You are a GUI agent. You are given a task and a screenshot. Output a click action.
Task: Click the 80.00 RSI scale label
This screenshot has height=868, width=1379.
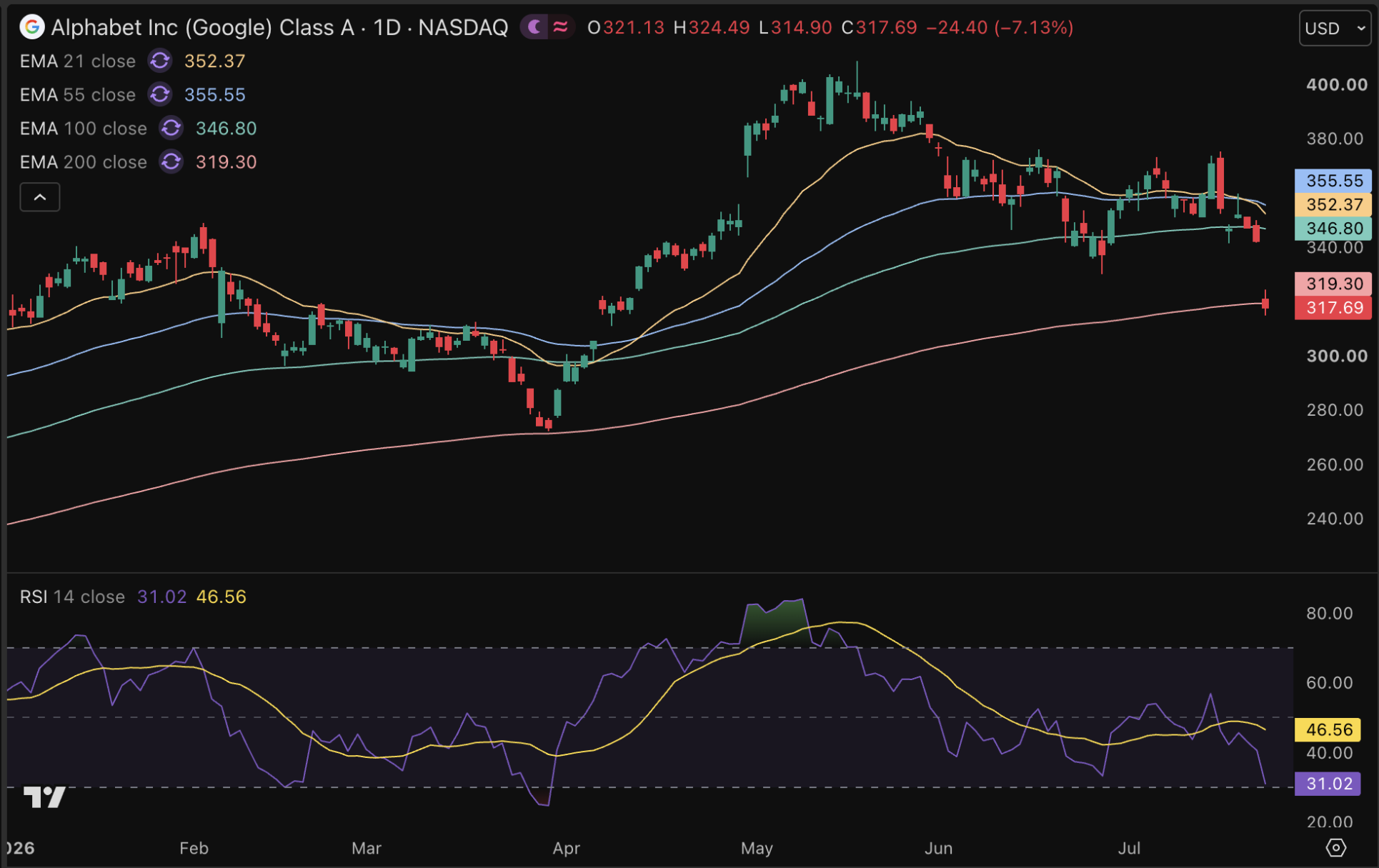(1329, 613)
